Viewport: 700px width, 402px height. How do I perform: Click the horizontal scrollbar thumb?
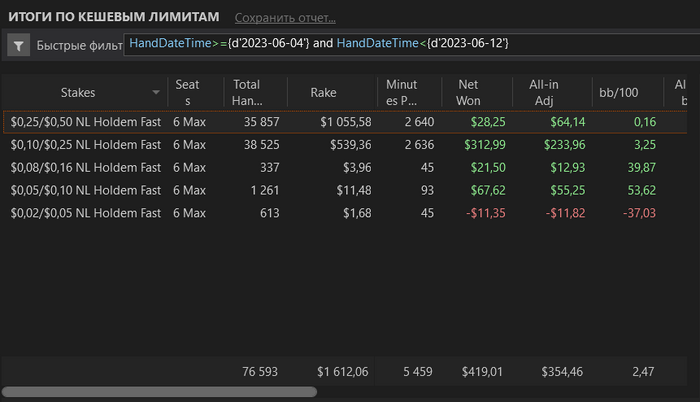(x=159, y=392)
